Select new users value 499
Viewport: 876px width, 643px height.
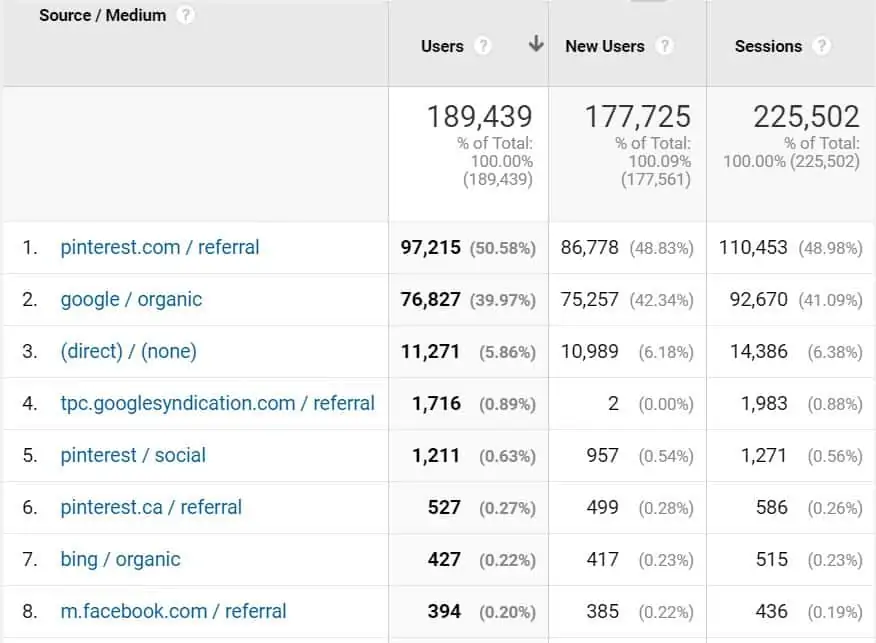pyautogui.click(x=602, y=507)
